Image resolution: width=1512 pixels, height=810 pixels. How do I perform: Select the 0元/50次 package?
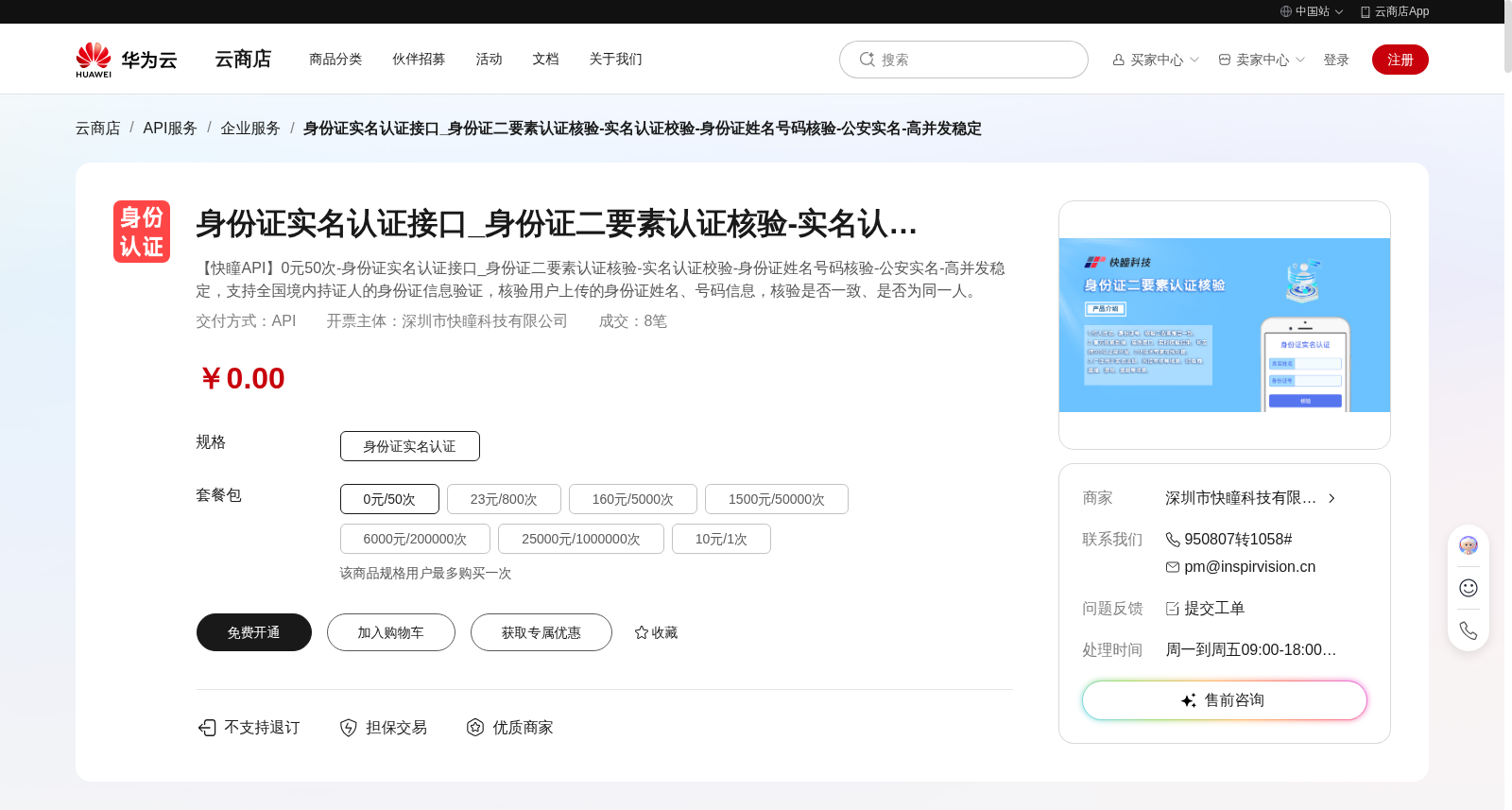coord(389,499)
